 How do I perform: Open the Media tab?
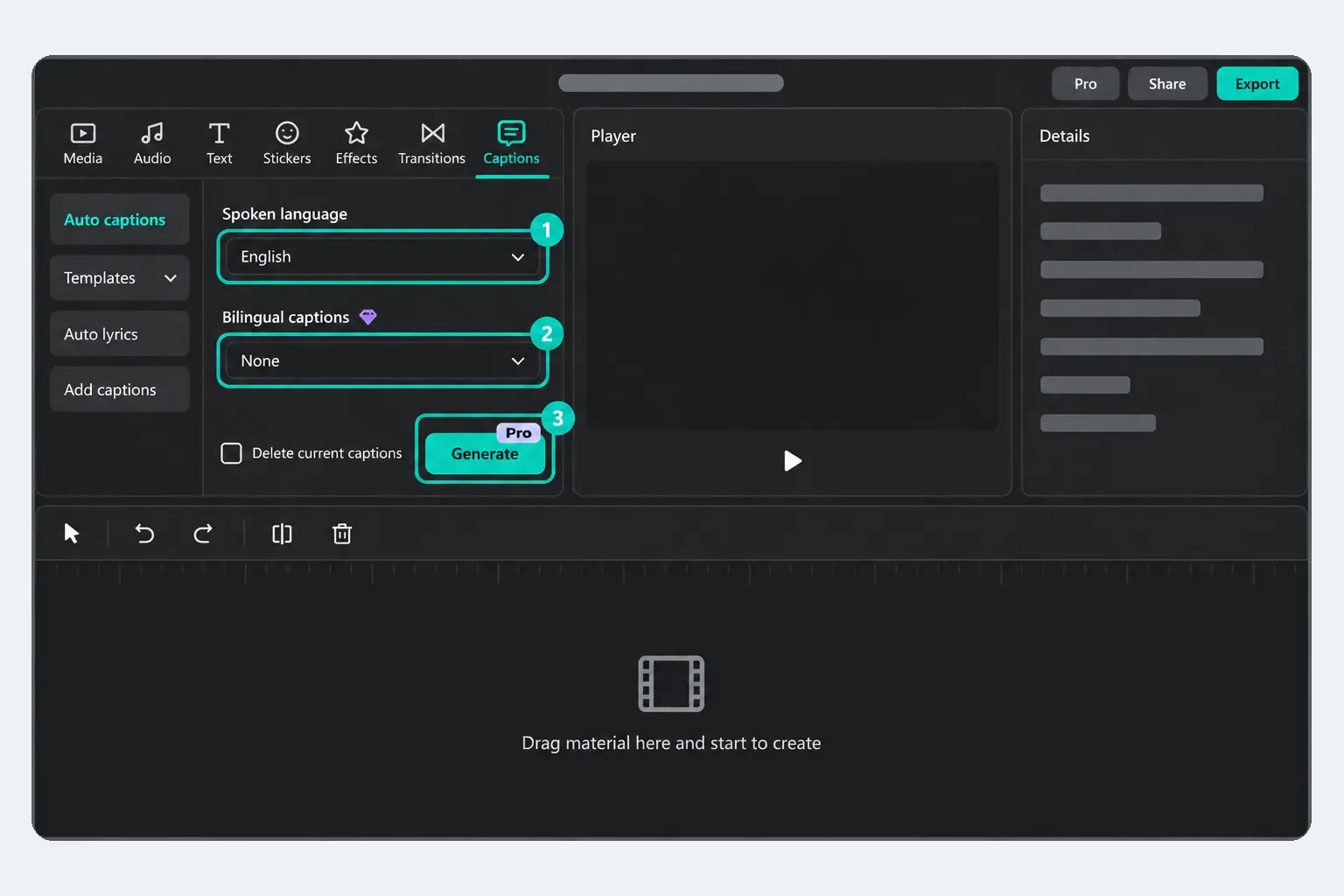click(x=83, y=143)
